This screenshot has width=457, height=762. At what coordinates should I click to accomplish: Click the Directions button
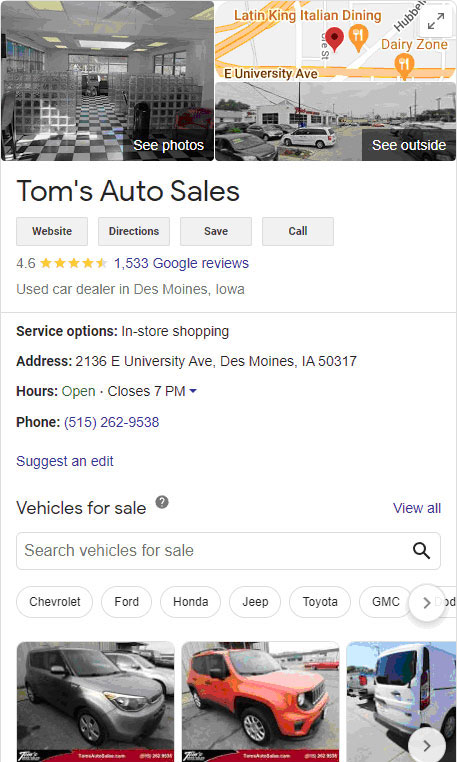pyautogui.click(x=134, y=231)
